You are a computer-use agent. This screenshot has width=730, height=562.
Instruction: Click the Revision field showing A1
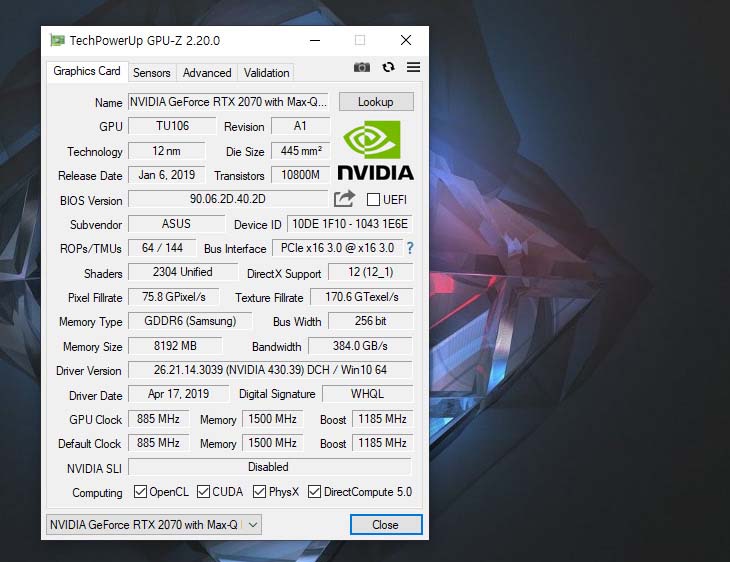(x=300, y=126)
